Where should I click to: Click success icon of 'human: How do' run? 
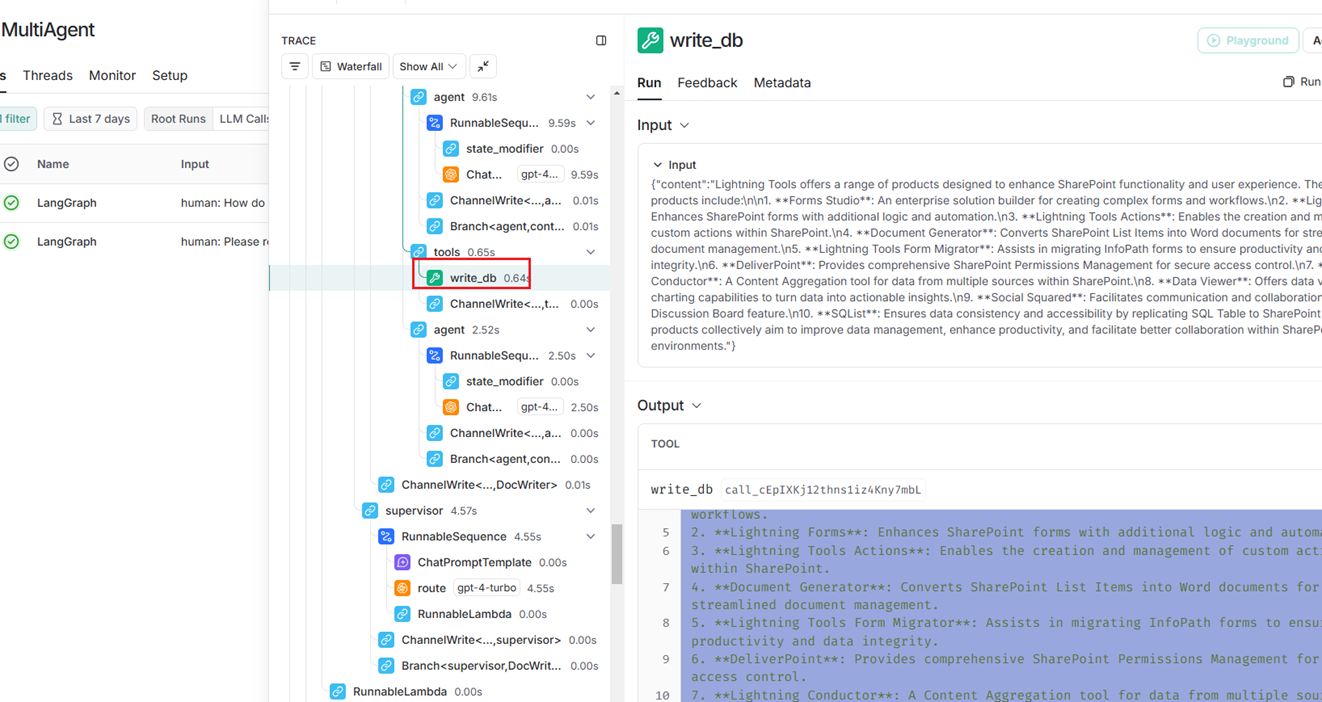pos(11,203)
